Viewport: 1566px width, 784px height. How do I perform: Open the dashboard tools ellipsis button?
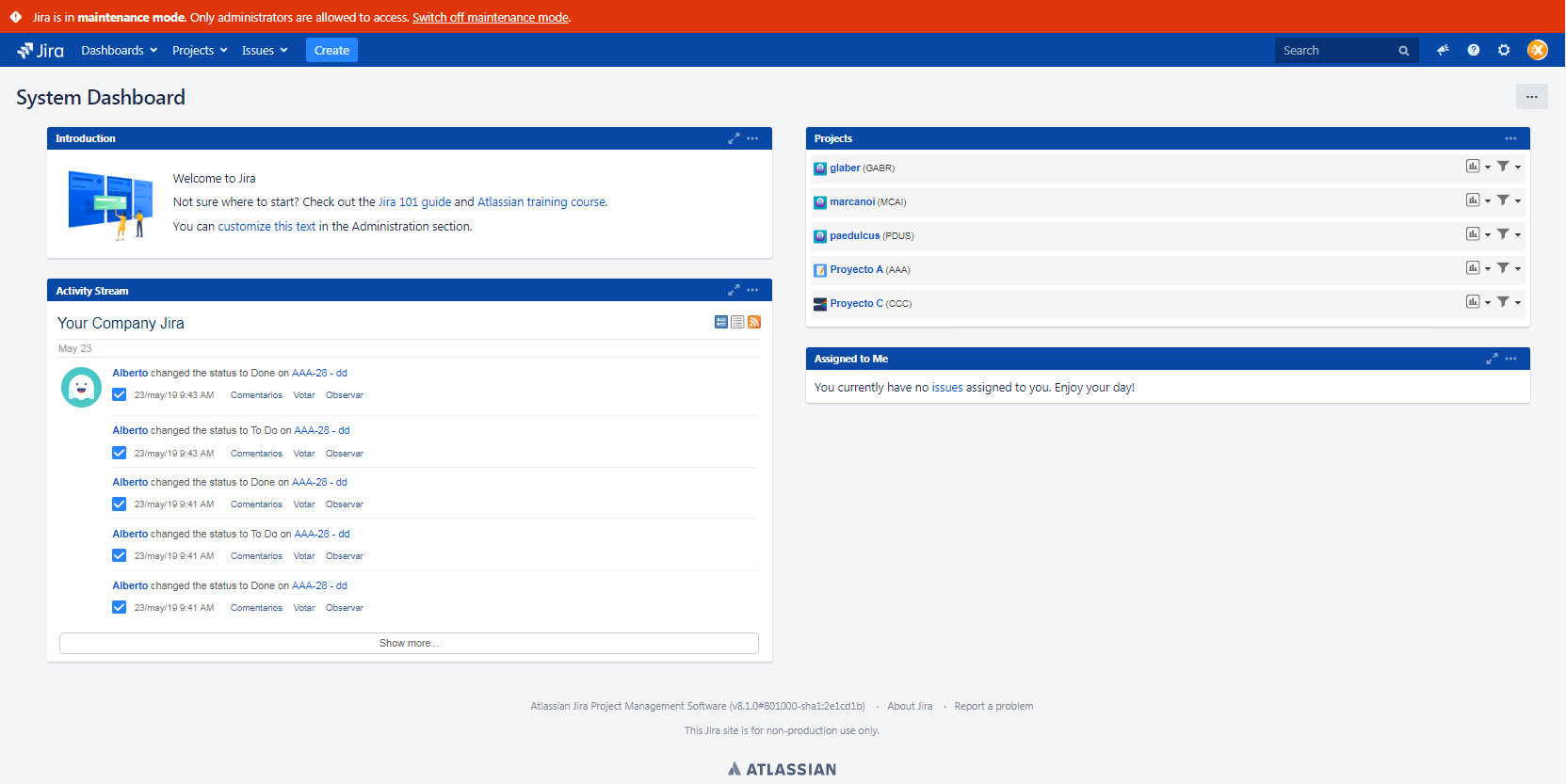[x=1532, y=97]
